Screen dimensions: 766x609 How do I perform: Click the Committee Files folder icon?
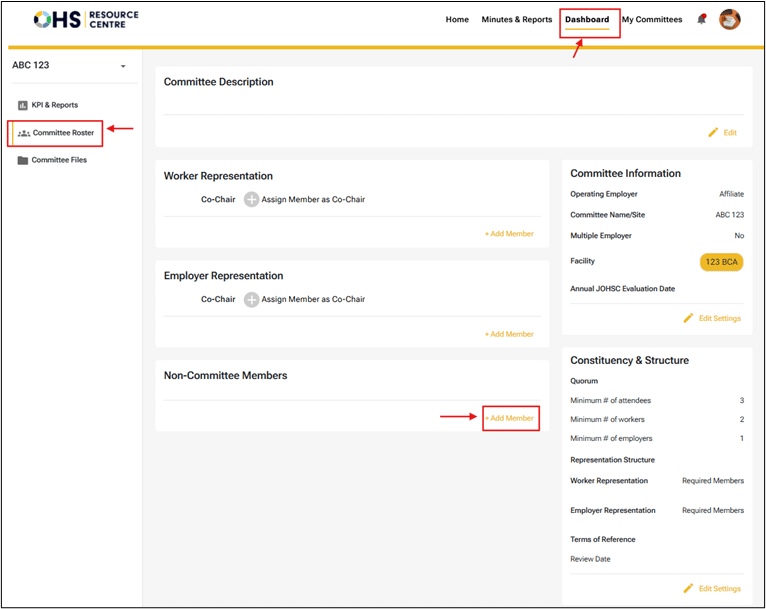[x=23, y=160]
